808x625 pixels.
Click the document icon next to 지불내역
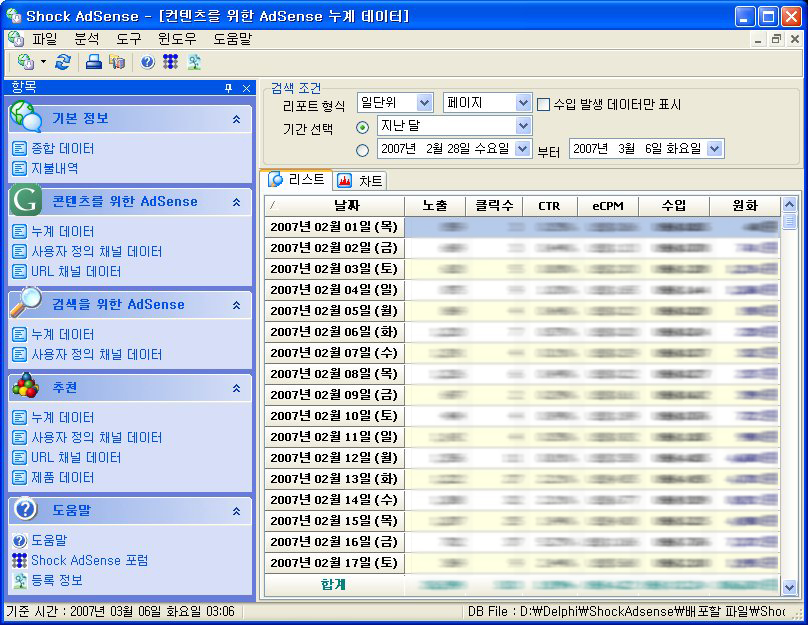pyautogui.click(x=19, y=168)
